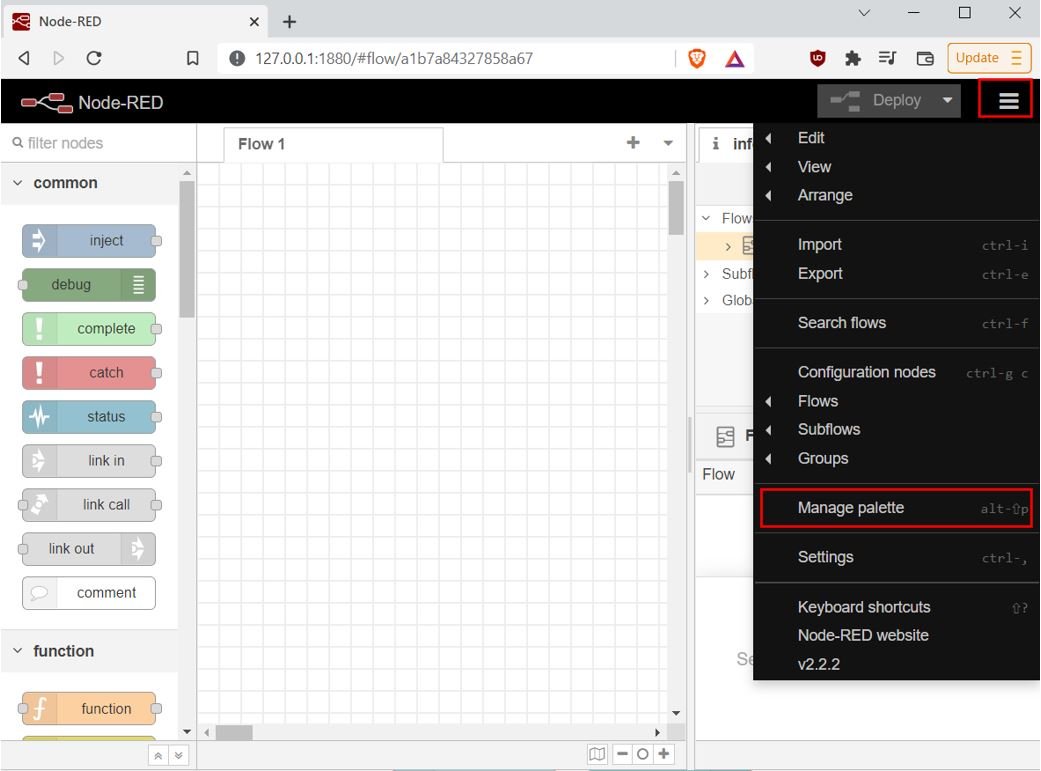Reset the canvas zoom level
Screen dimensions: 1041x771
[643, 753]
